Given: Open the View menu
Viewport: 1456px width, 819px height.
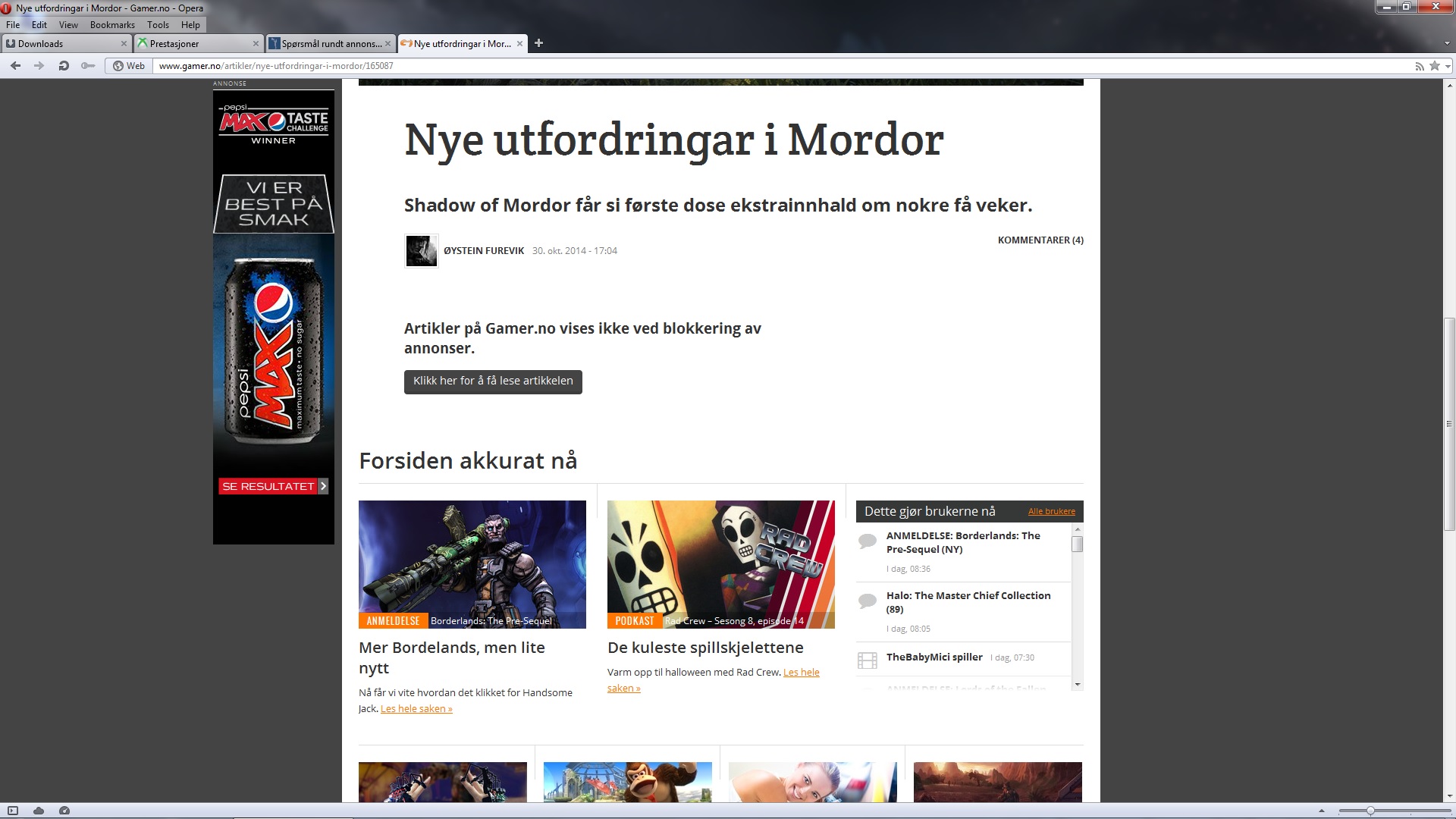Looking at the screenshot, I should 68,25.
